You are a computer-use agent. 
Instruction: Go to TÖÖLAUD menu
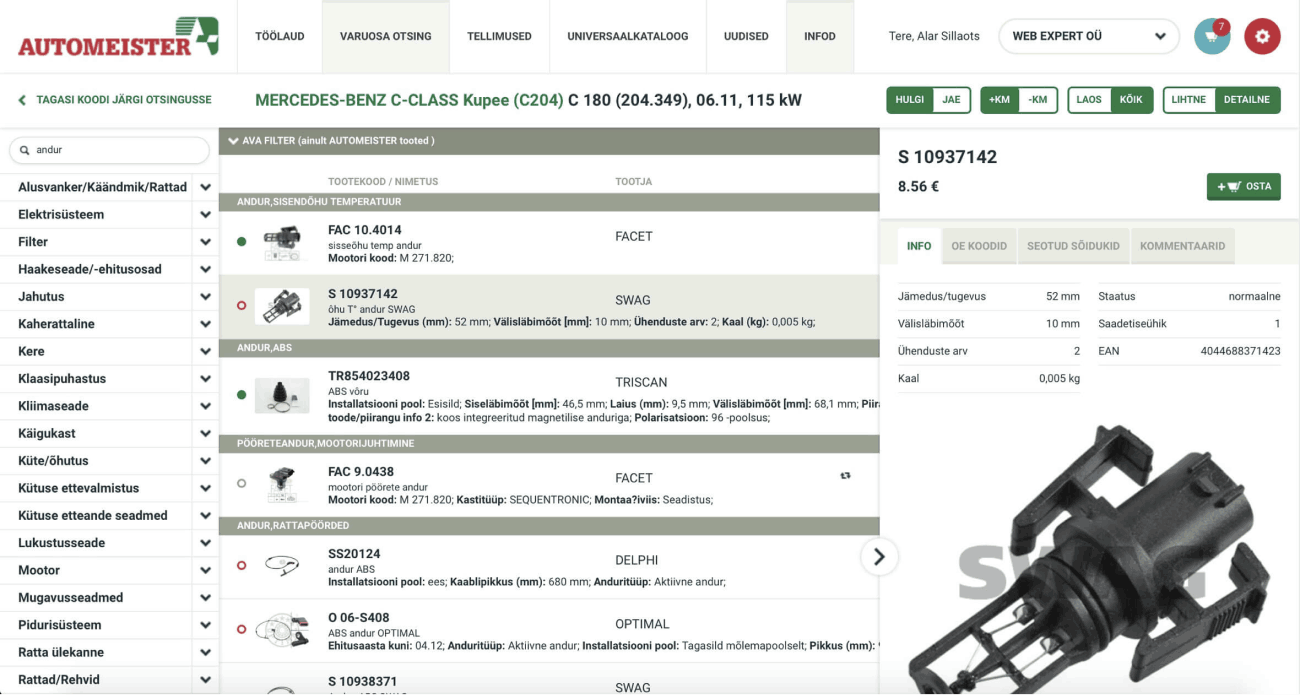[x=279, y=37]
